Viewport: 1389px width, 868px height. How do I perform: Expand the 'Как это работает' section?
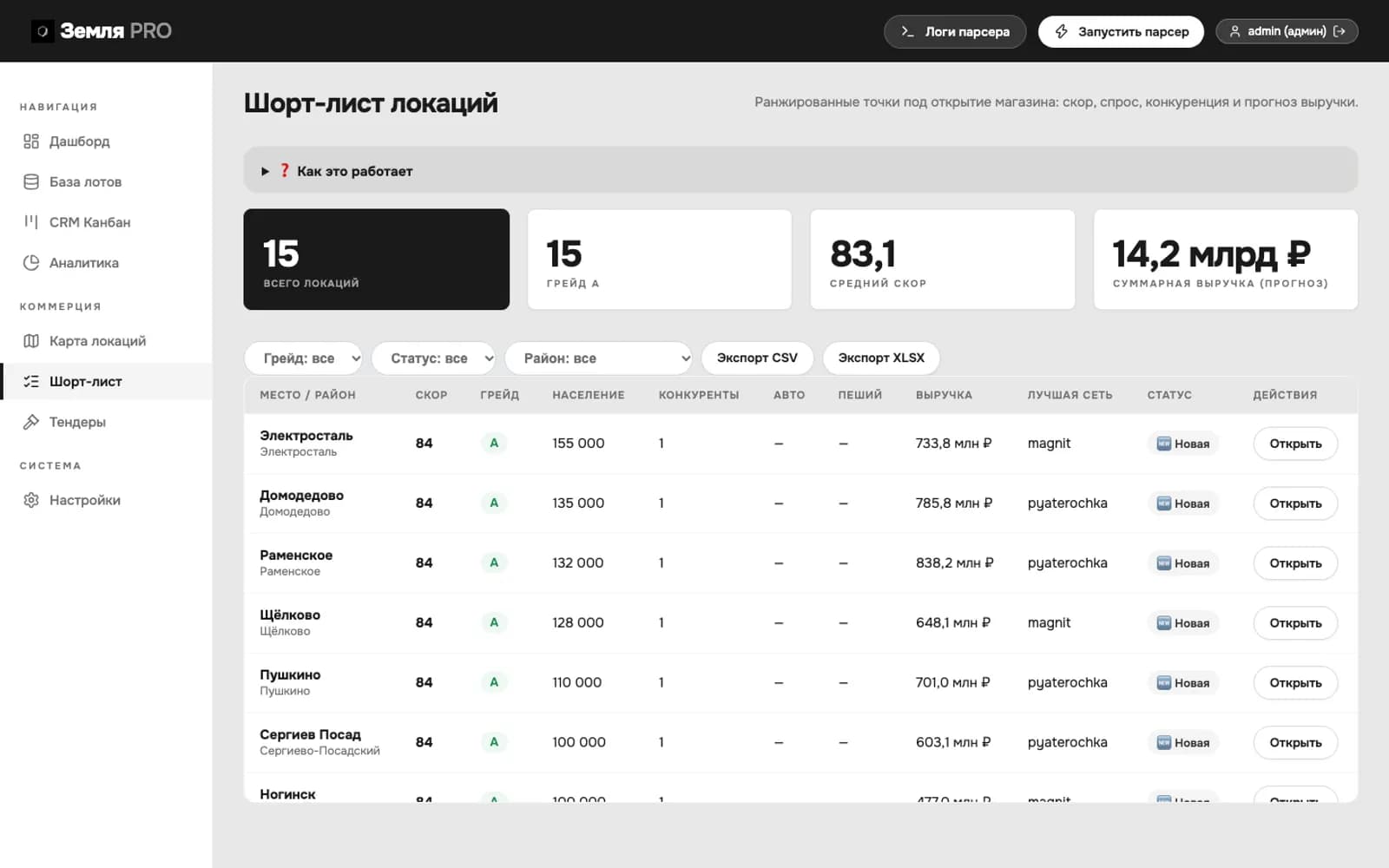pyautogui.click(x=800, y=171)
